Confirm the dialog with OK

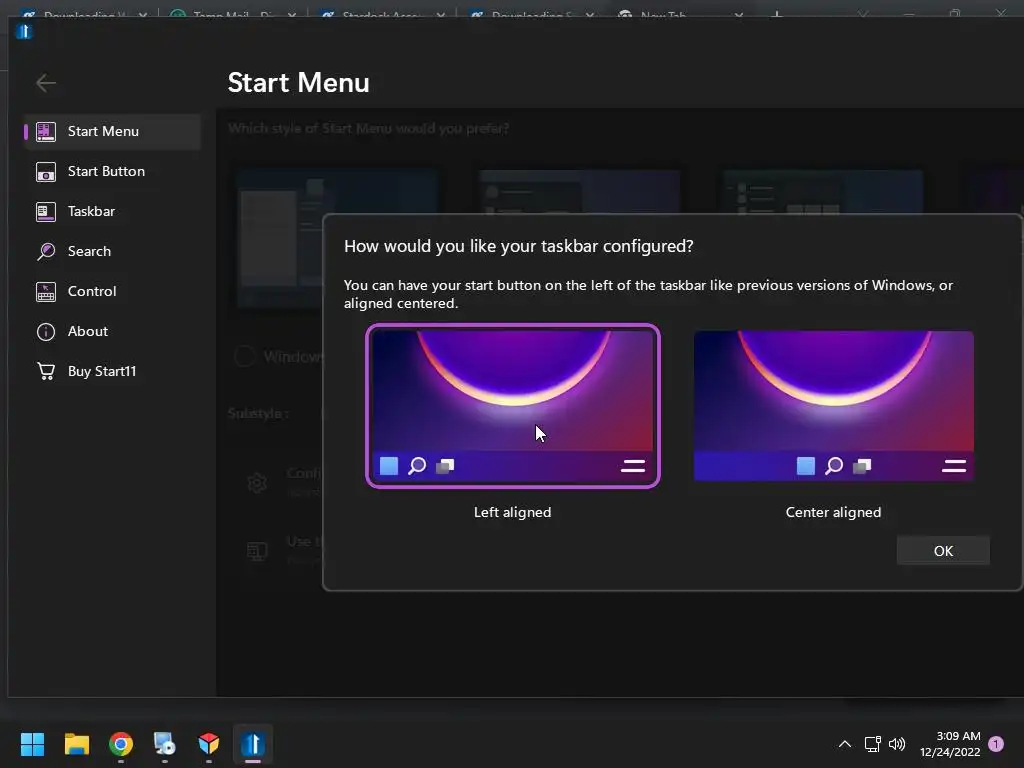pyautogui.click(x=943, y=551)
